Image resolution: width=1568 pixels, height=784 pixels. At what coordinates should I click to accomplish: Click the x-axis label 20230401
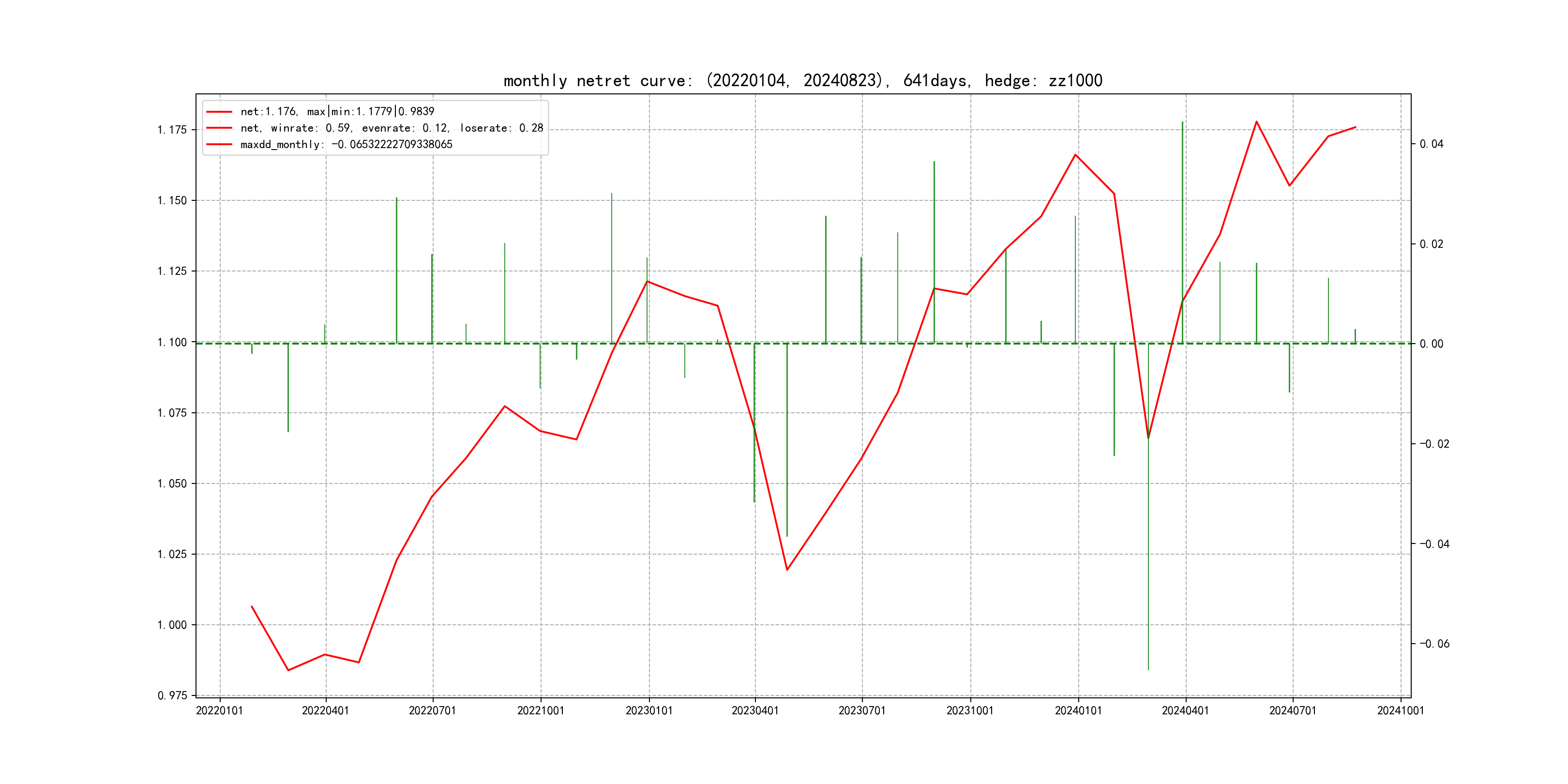(x=755, y=710)
